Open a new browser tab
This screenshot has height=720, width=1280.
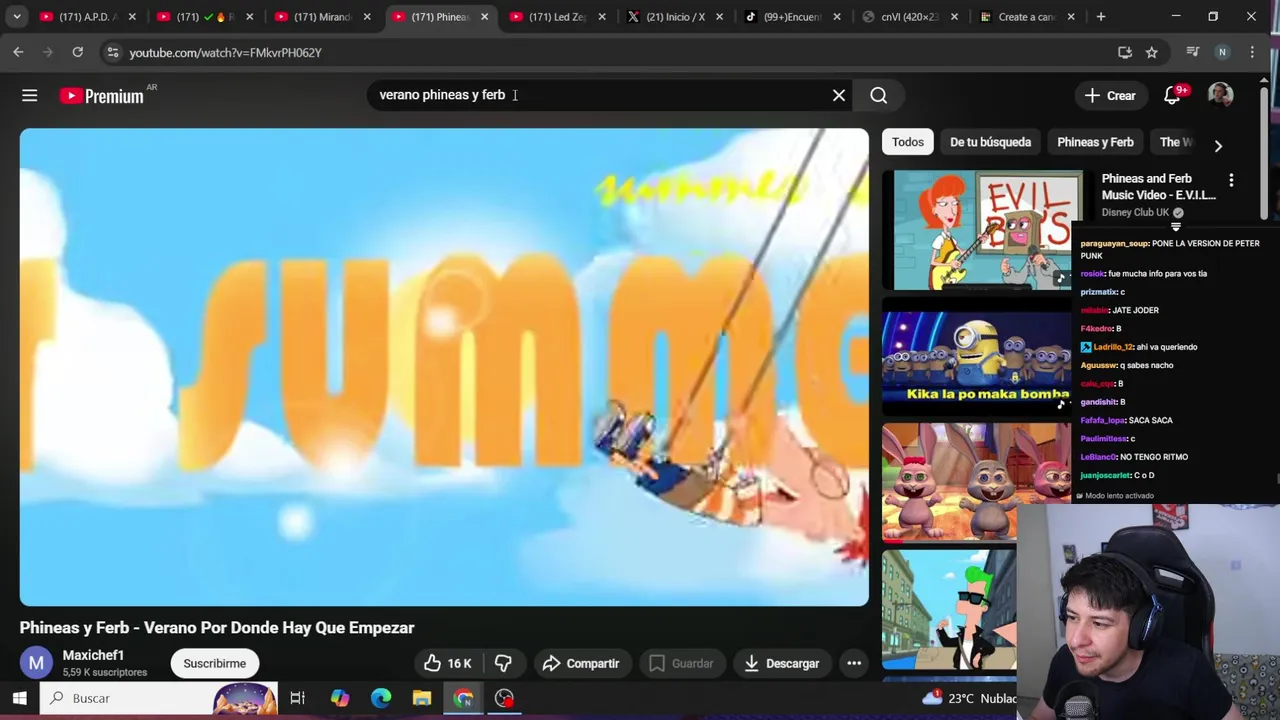pyautogui.click(x=1100, y=17)
